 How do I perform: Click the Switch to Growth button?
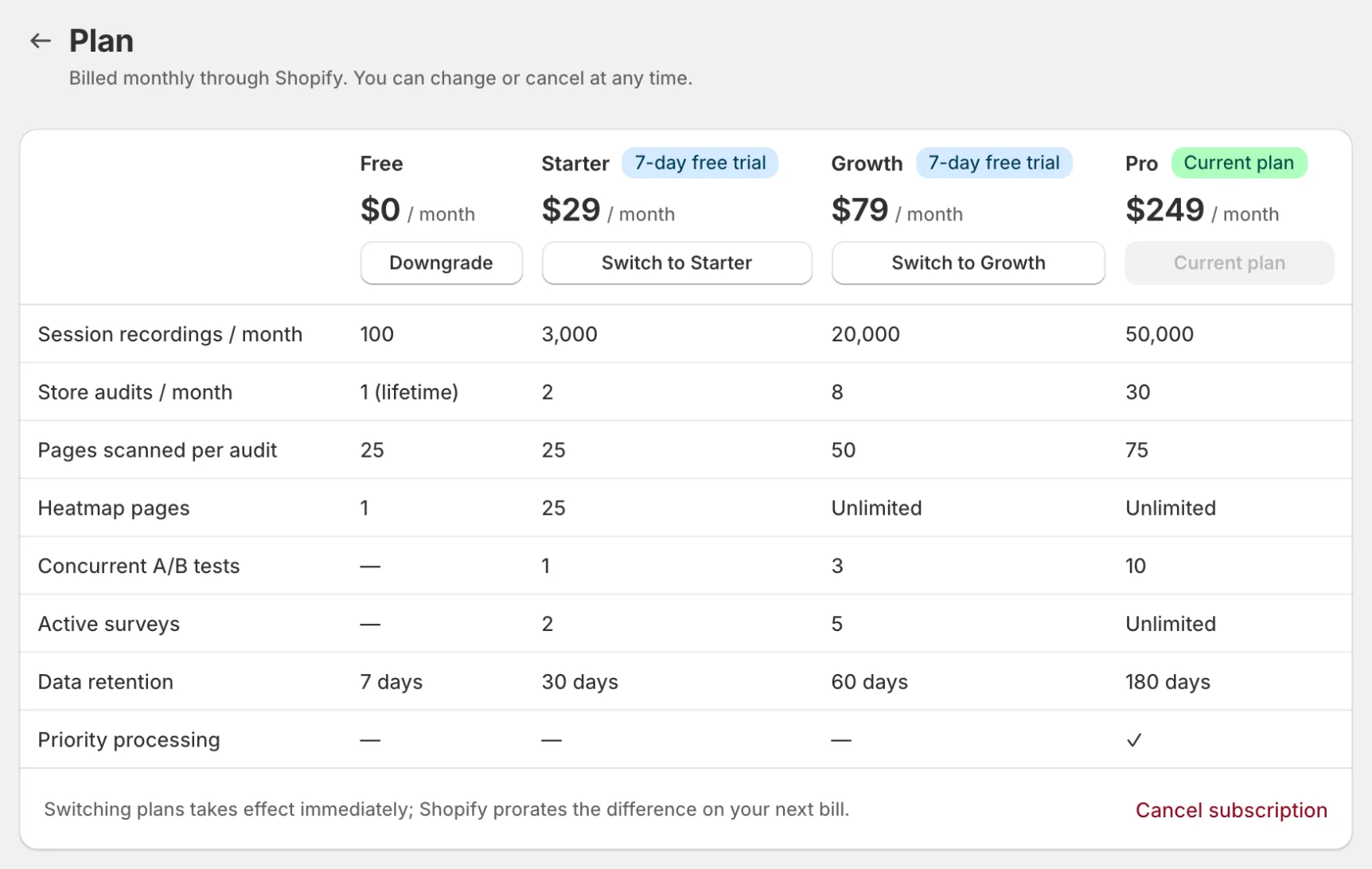pos(968,263)
